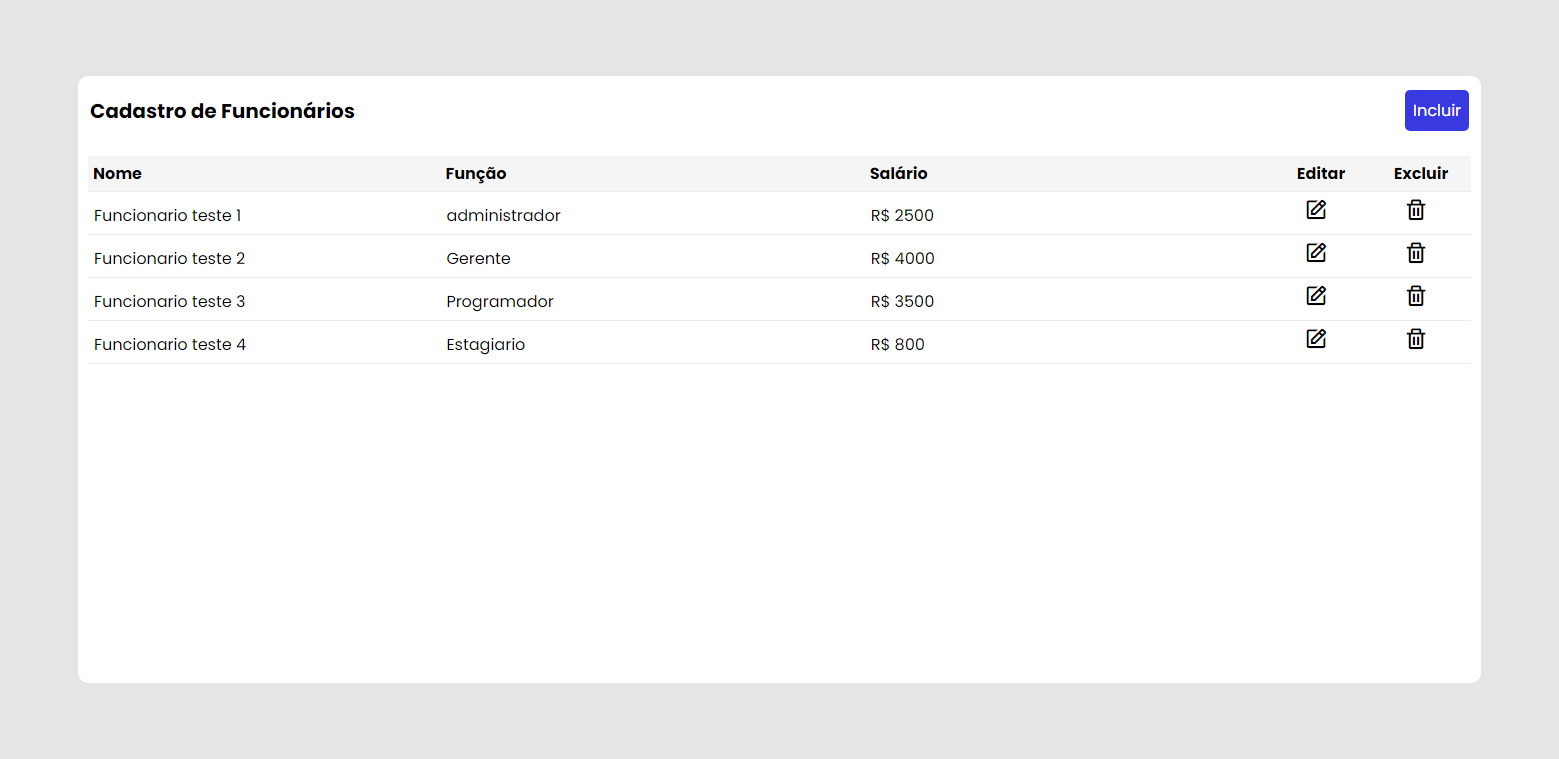
Task: Click the Nome column header
Action: click(x=118, y=174)
